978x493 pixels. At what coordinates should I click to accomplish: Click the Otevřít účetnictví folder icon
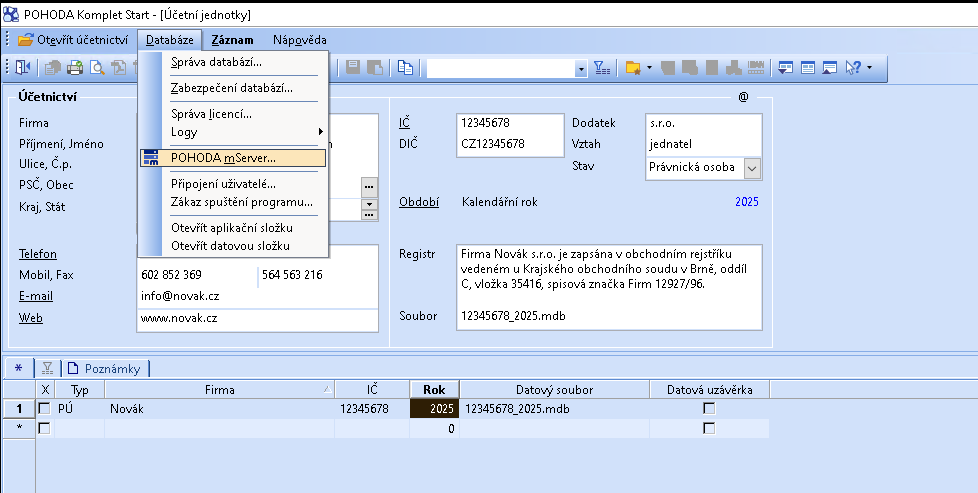(25, 40)
